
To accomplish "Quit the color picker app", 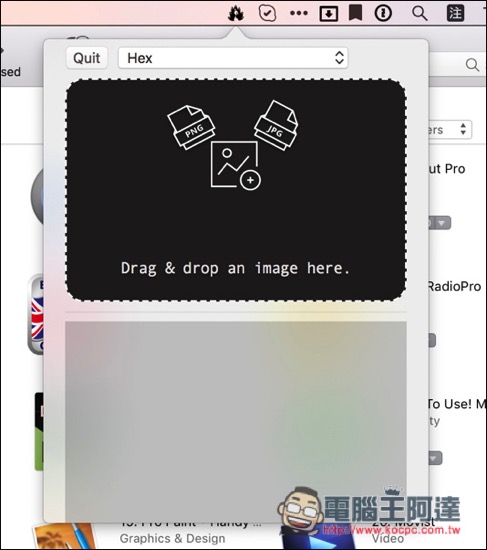I will point(87,58).
